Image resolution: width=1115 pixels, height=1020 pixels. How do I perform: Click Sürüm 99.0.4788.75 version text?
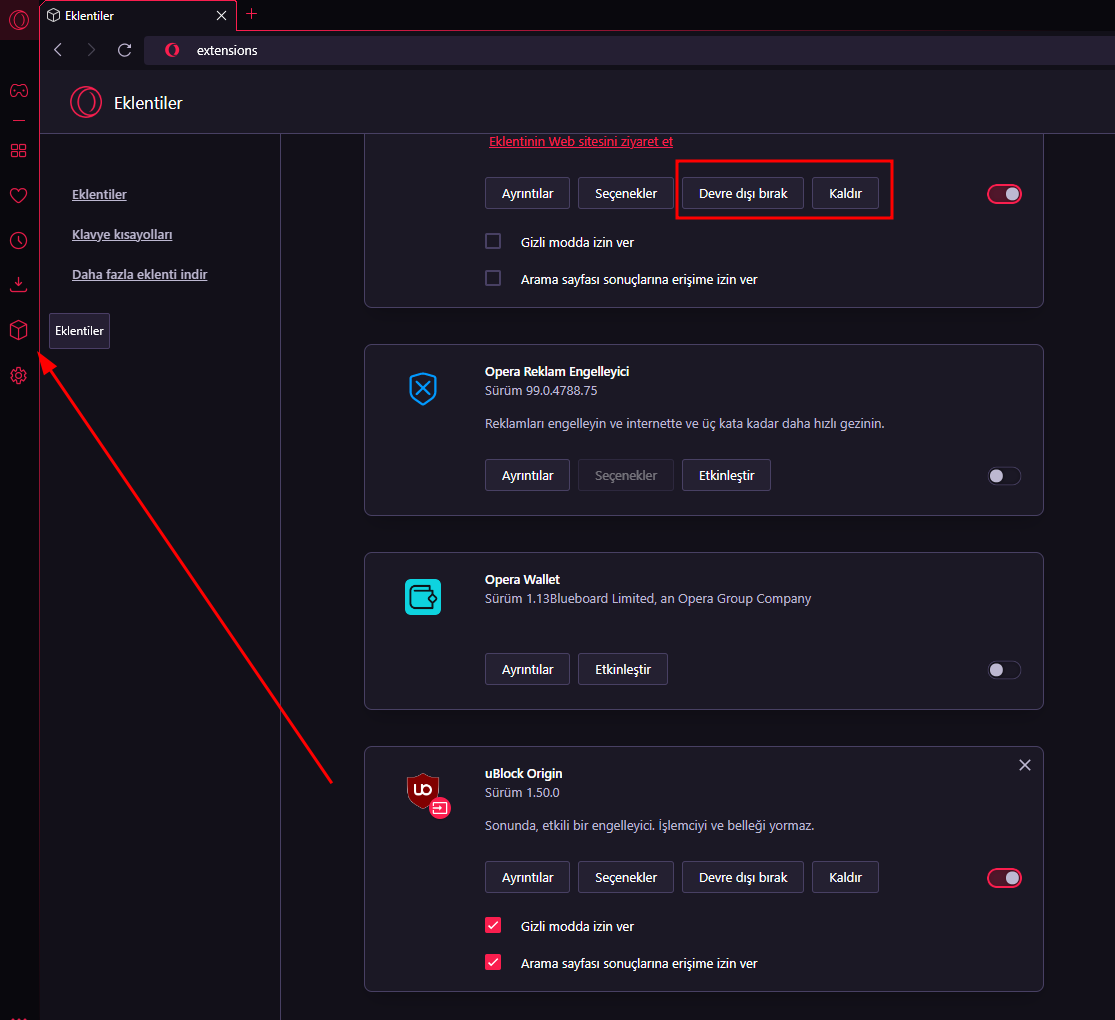540,391
